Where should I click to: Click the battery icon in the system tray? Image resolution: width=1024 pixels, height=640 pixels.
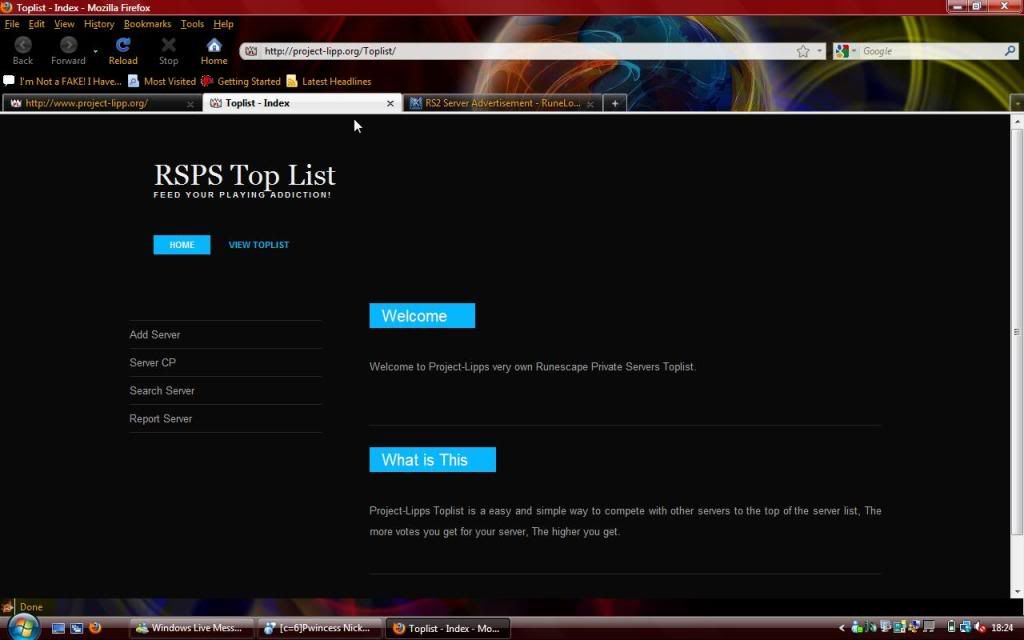point(951,628)
